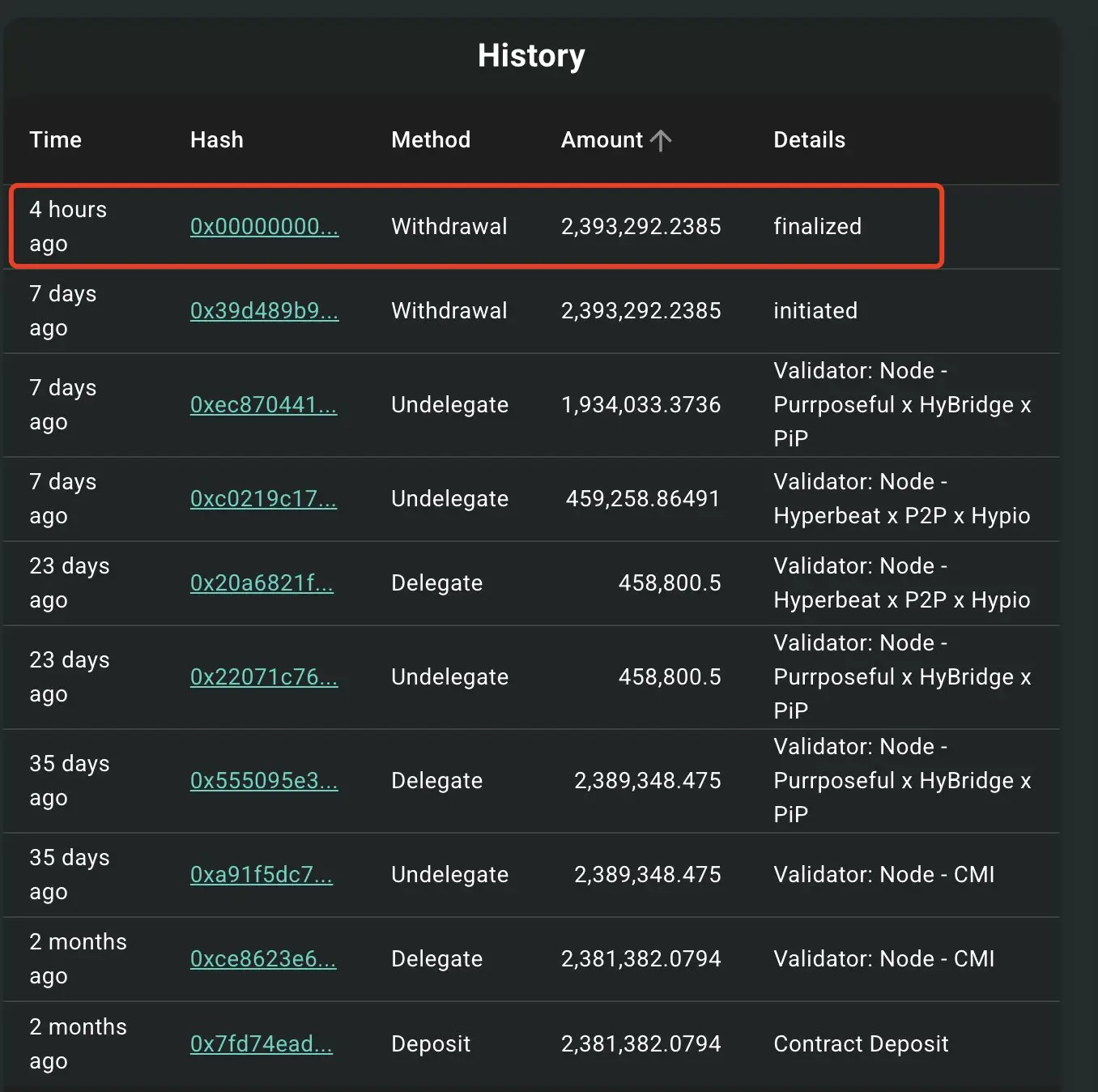This screenshot has height=1092, width=1098.
Task: Open transaction hash 0xec870441...
Action: [263, 405]
